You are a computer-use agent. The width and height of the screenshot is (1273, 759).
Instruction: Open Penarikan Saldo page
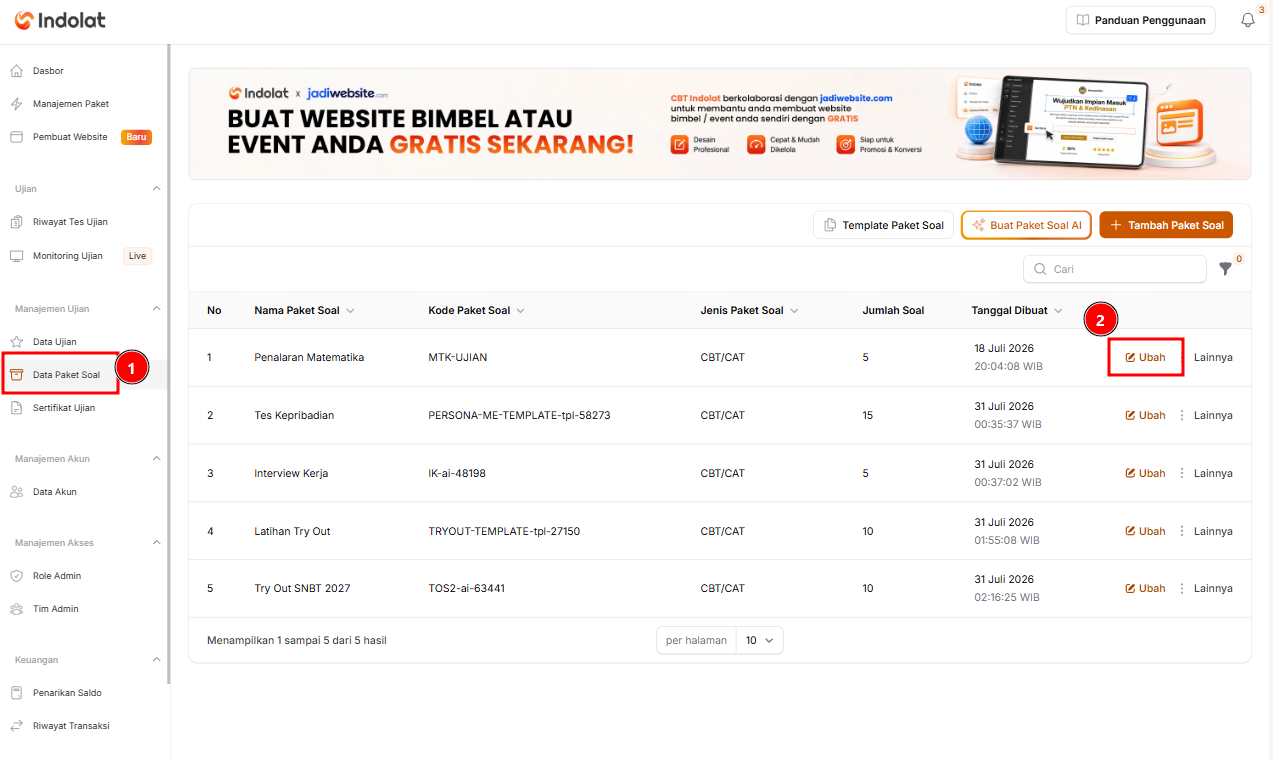tap(67, 693)
